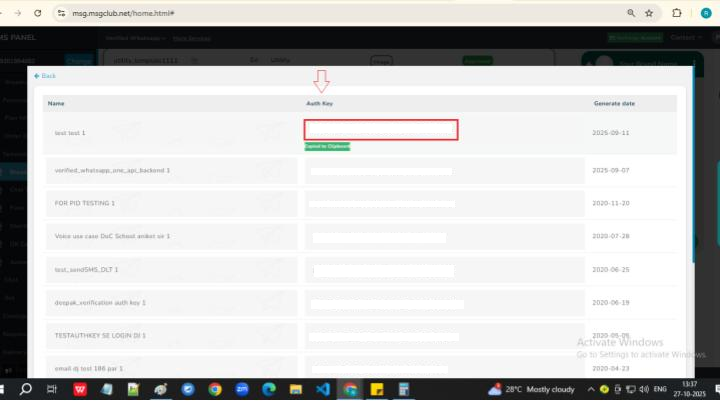Click the Back link in the modal
Viewport: 720px width, 402px height.
pos(45,76)
